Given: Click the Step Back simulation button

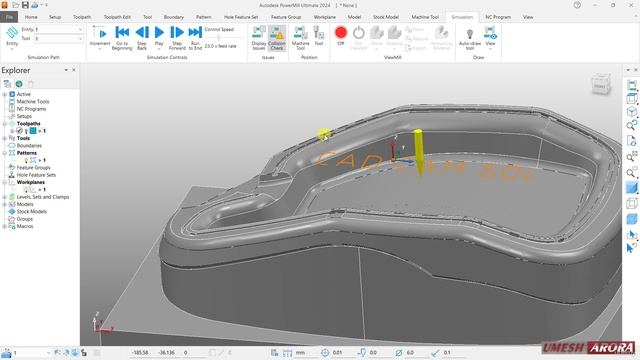Looking at the screenshot, I should point(142,38).
